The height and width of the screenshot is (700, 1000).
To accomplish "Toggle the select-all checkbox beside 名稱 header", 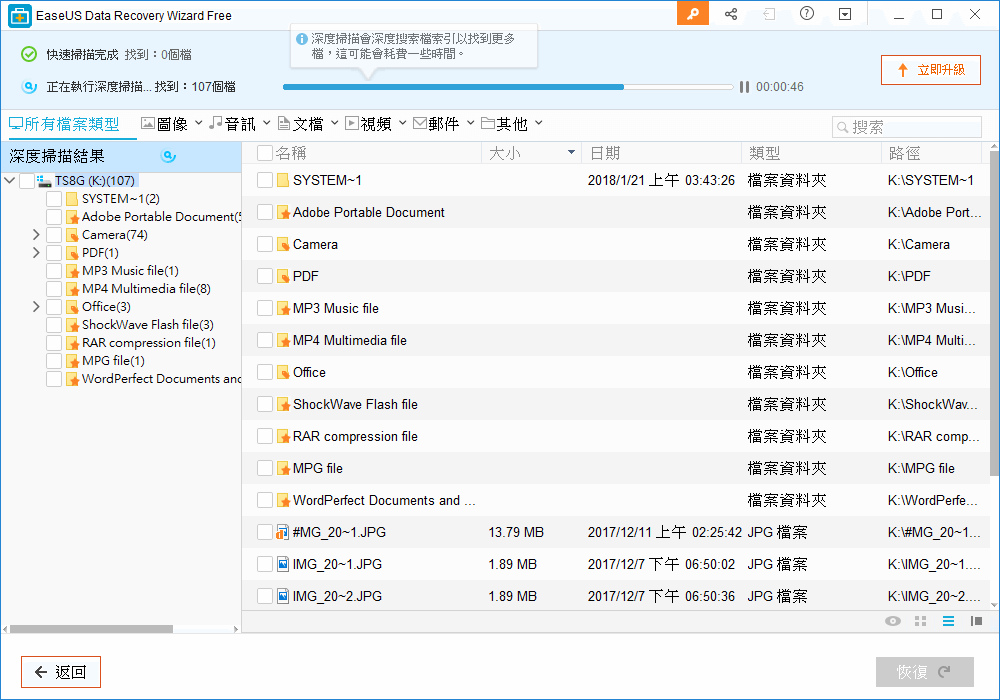I will [265, 153].
